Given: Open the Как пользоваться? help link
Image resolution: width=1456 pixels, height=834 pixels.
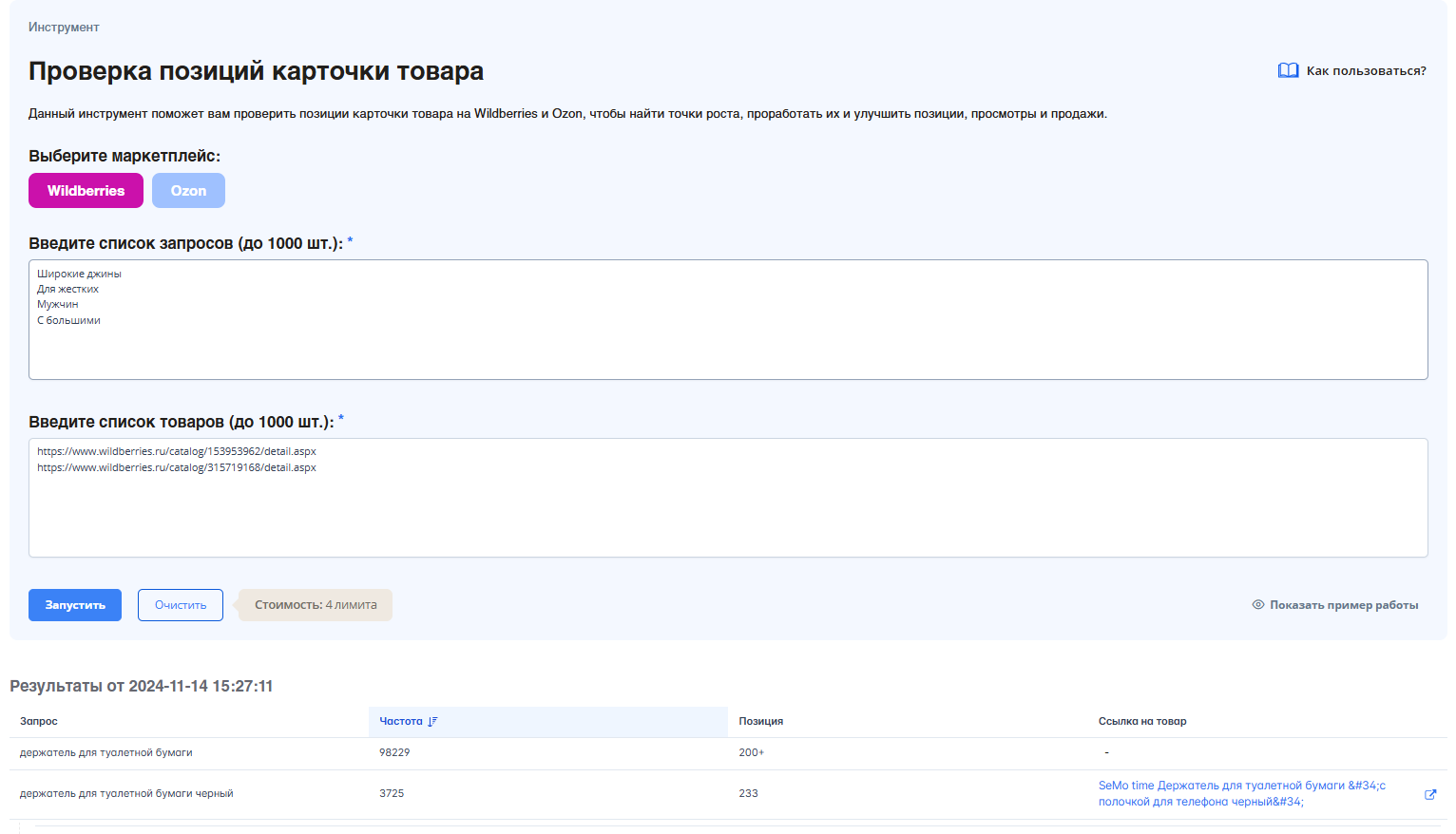Looking at the screenshot, I should click(x=1365, y=71).
